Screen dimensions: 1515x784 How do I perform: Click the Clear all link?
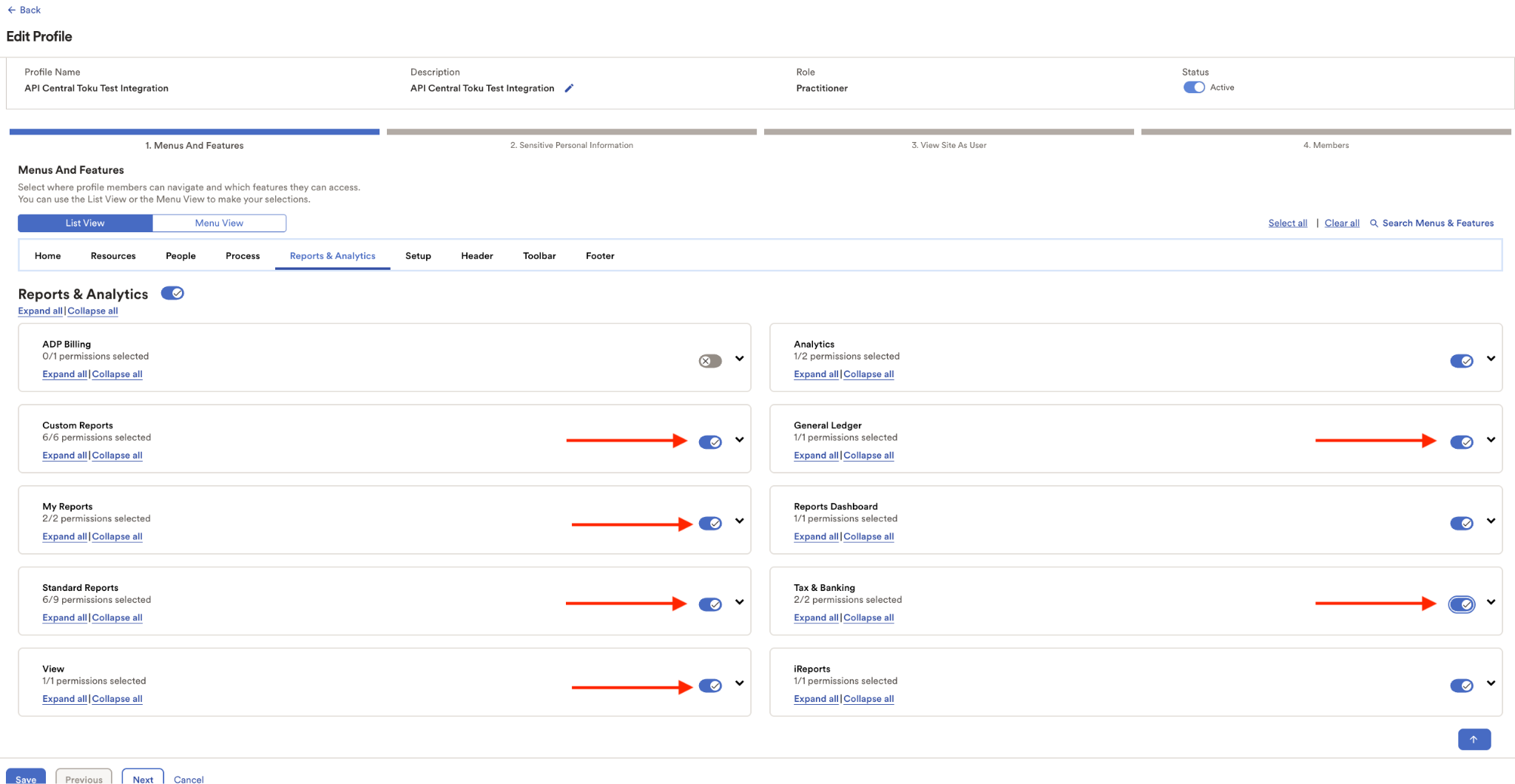click(1342, 223)
